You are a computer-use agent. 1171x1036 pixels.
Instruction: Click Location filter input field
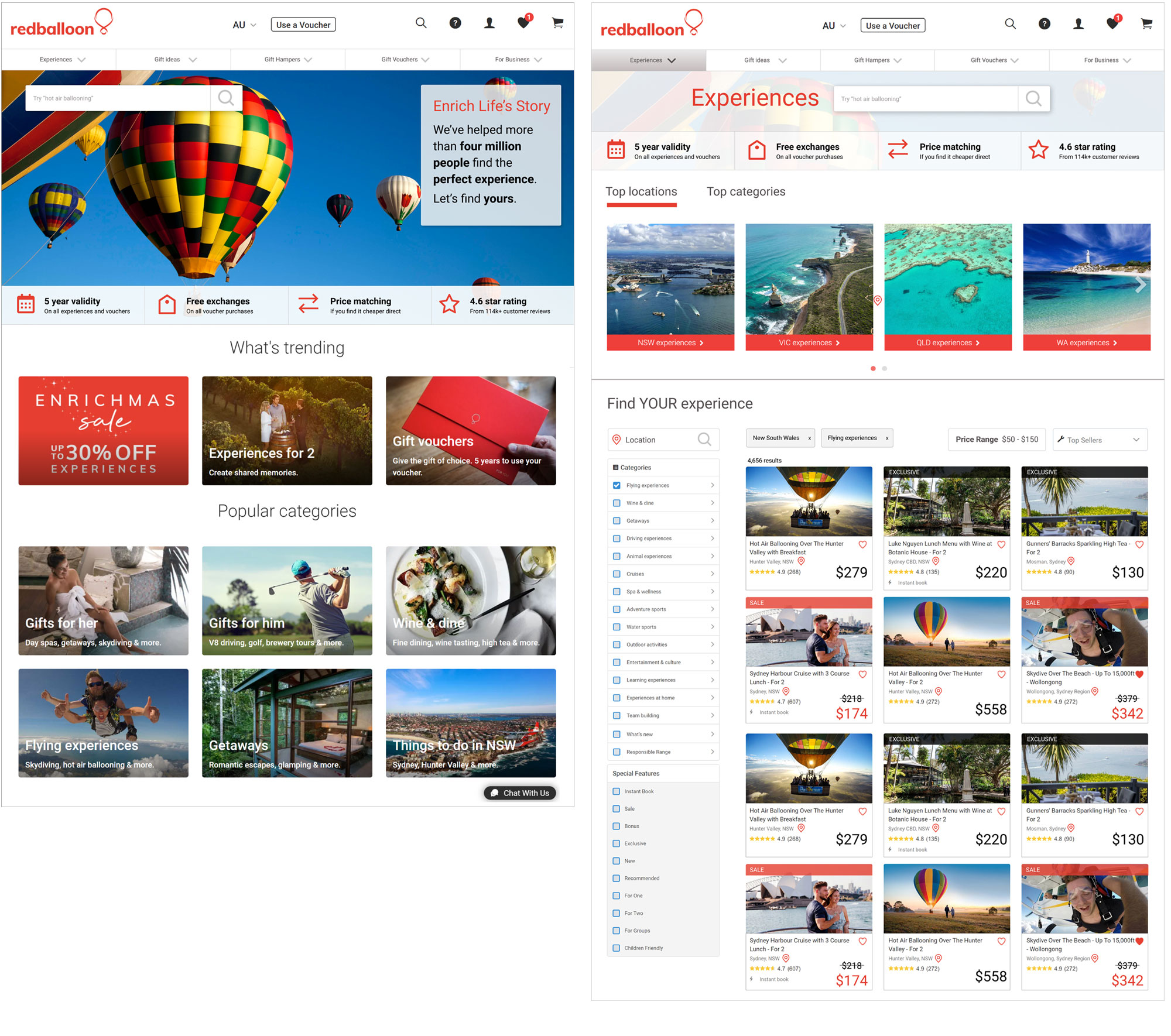pos(663,440)
